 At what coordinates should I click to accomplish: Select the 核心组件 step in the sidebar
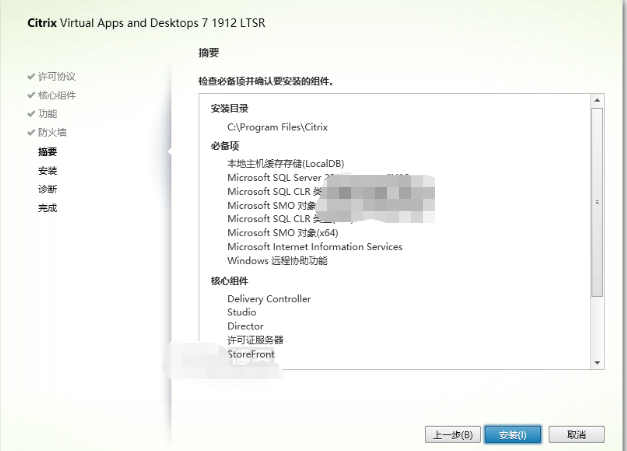tap(57, 95)
